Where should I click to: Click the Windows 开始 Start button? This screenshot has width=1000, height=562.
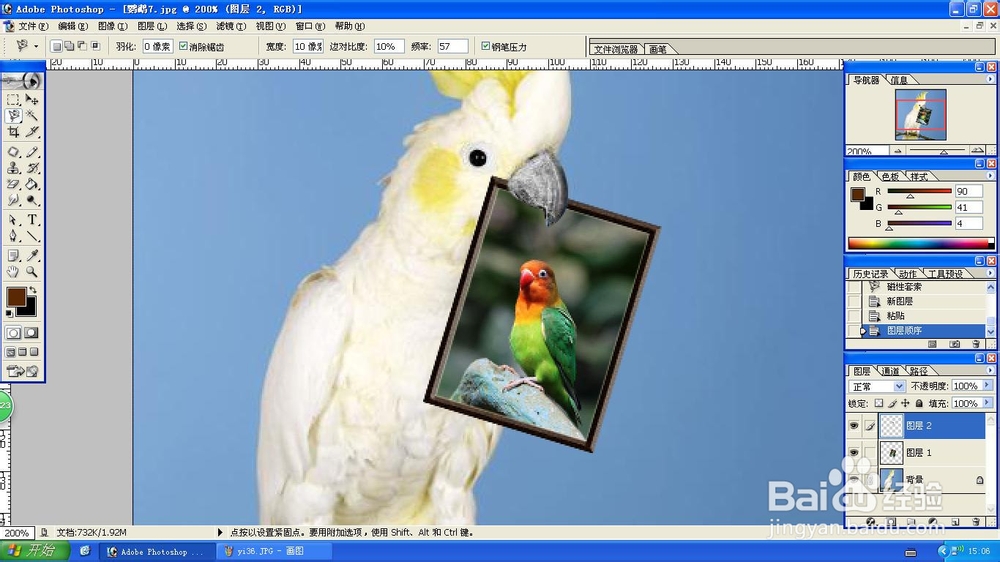(36, 551)
